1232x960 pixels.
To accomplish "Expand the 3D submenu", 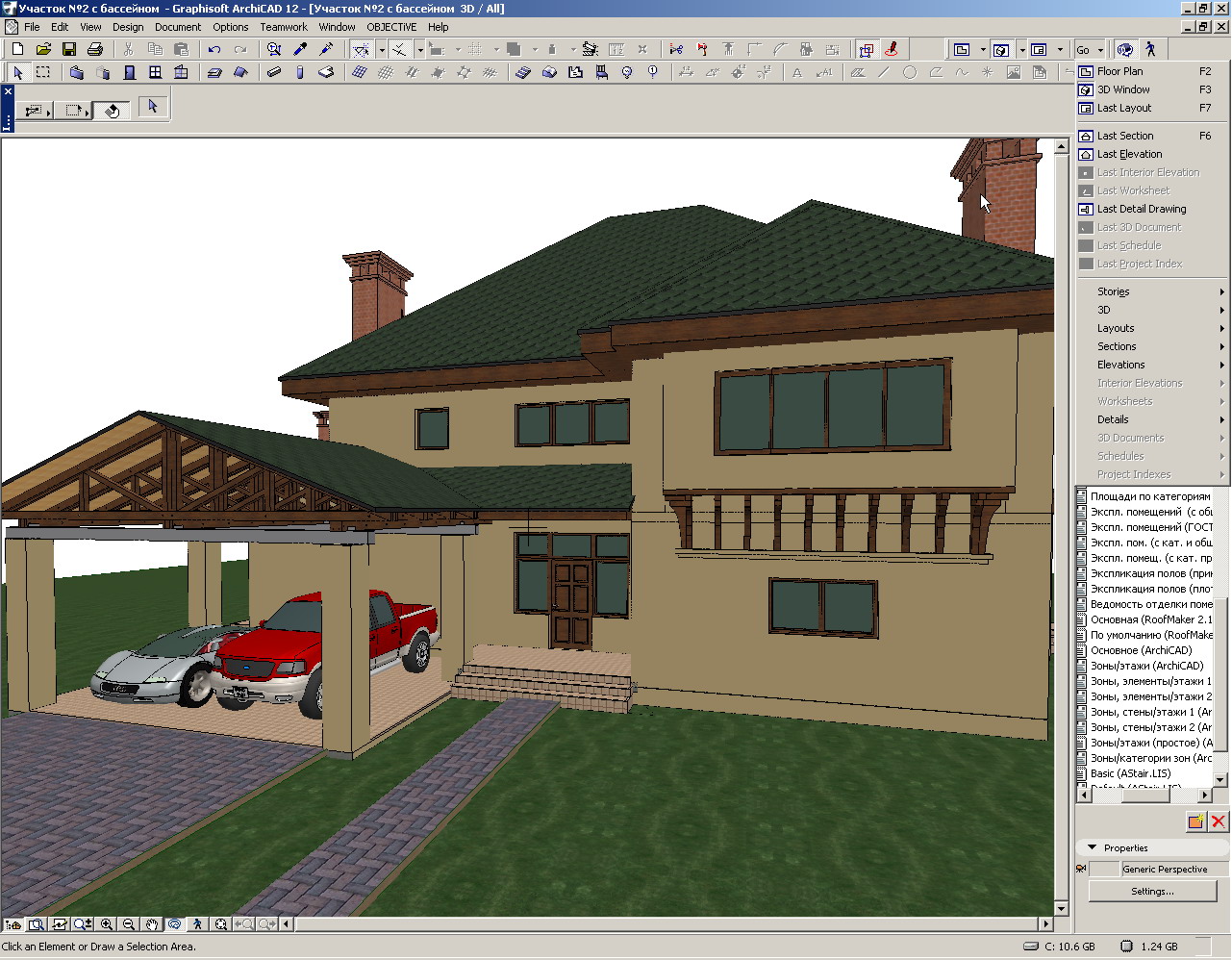I will tap(1153, 310).
